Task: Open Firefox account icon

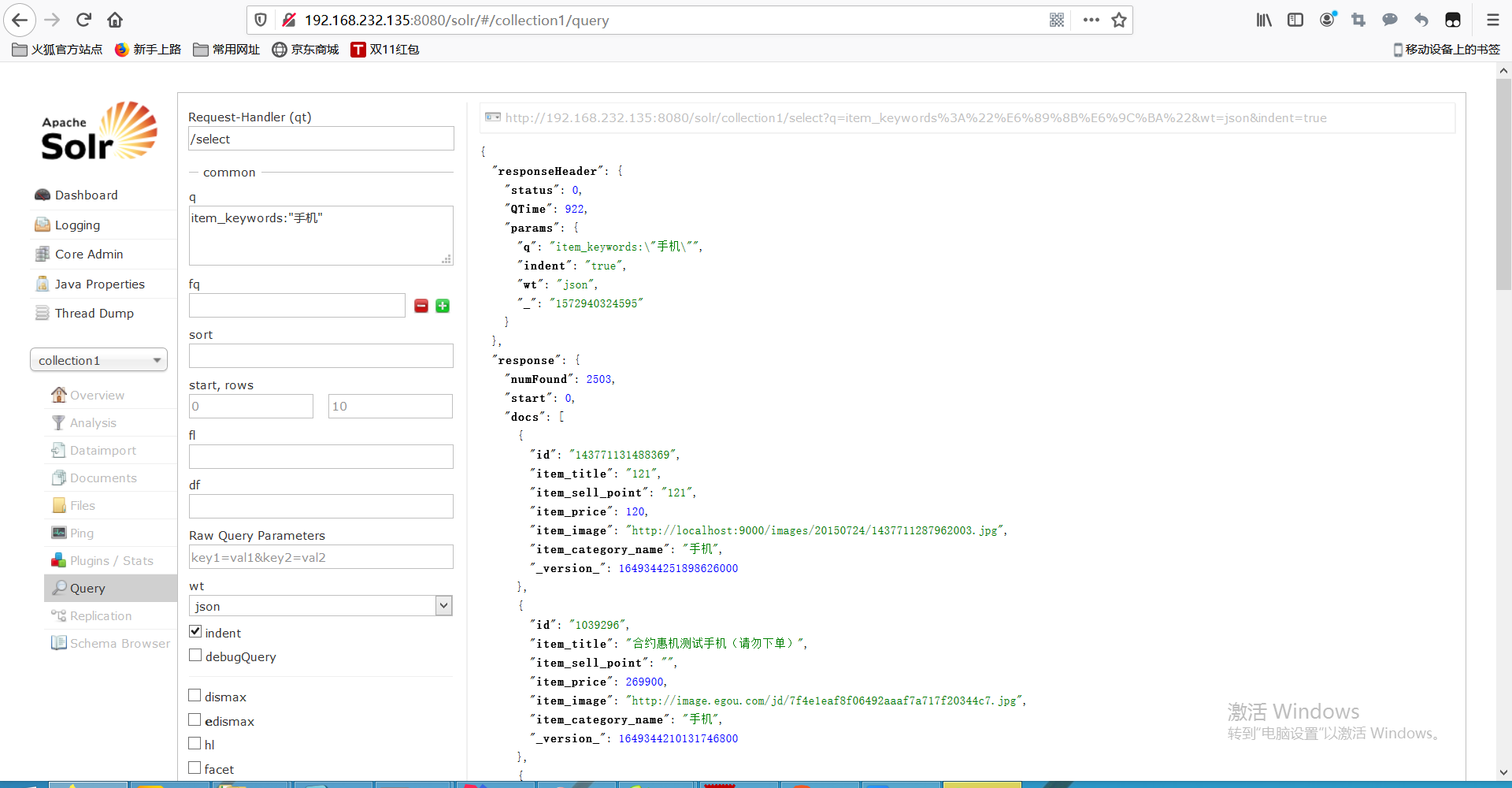Action: point(1328,20)
